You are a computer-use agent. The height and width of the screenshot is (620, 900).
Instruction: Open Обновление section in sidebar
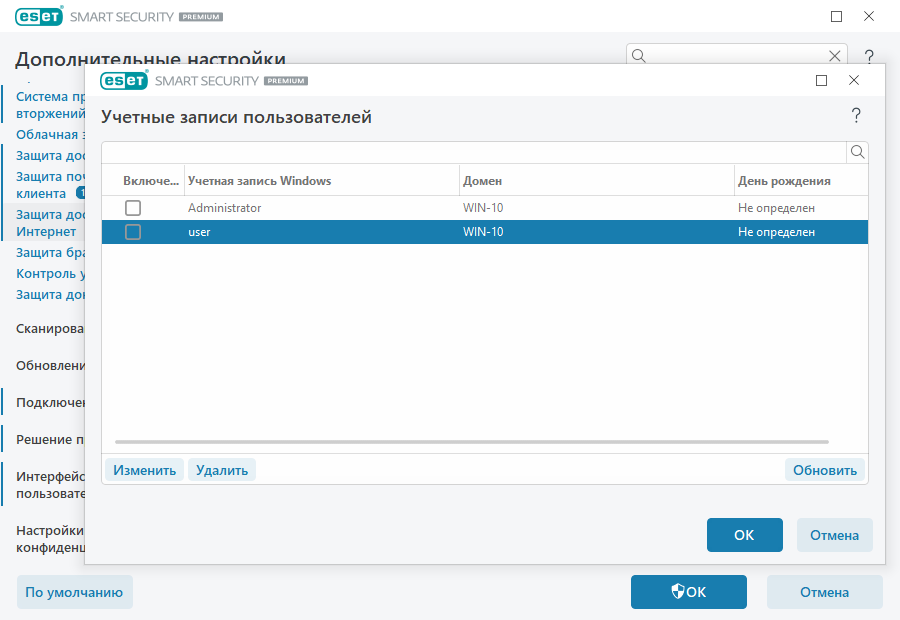click(51, 365)
